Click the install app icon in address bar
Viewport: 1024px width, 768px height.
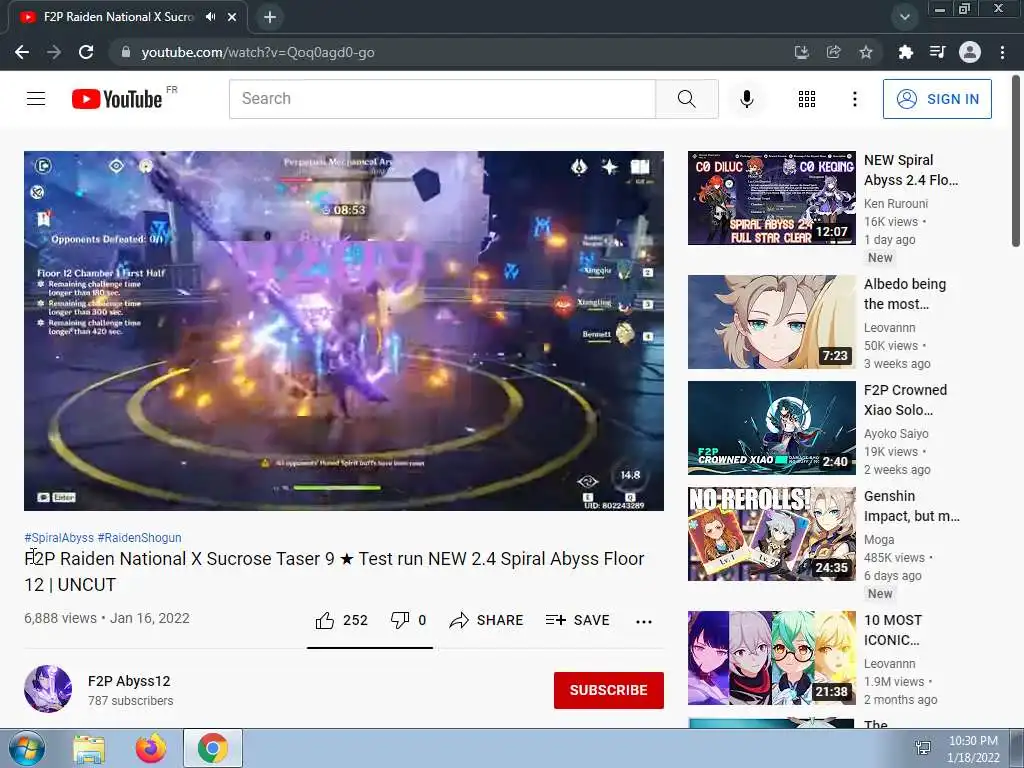801,52
